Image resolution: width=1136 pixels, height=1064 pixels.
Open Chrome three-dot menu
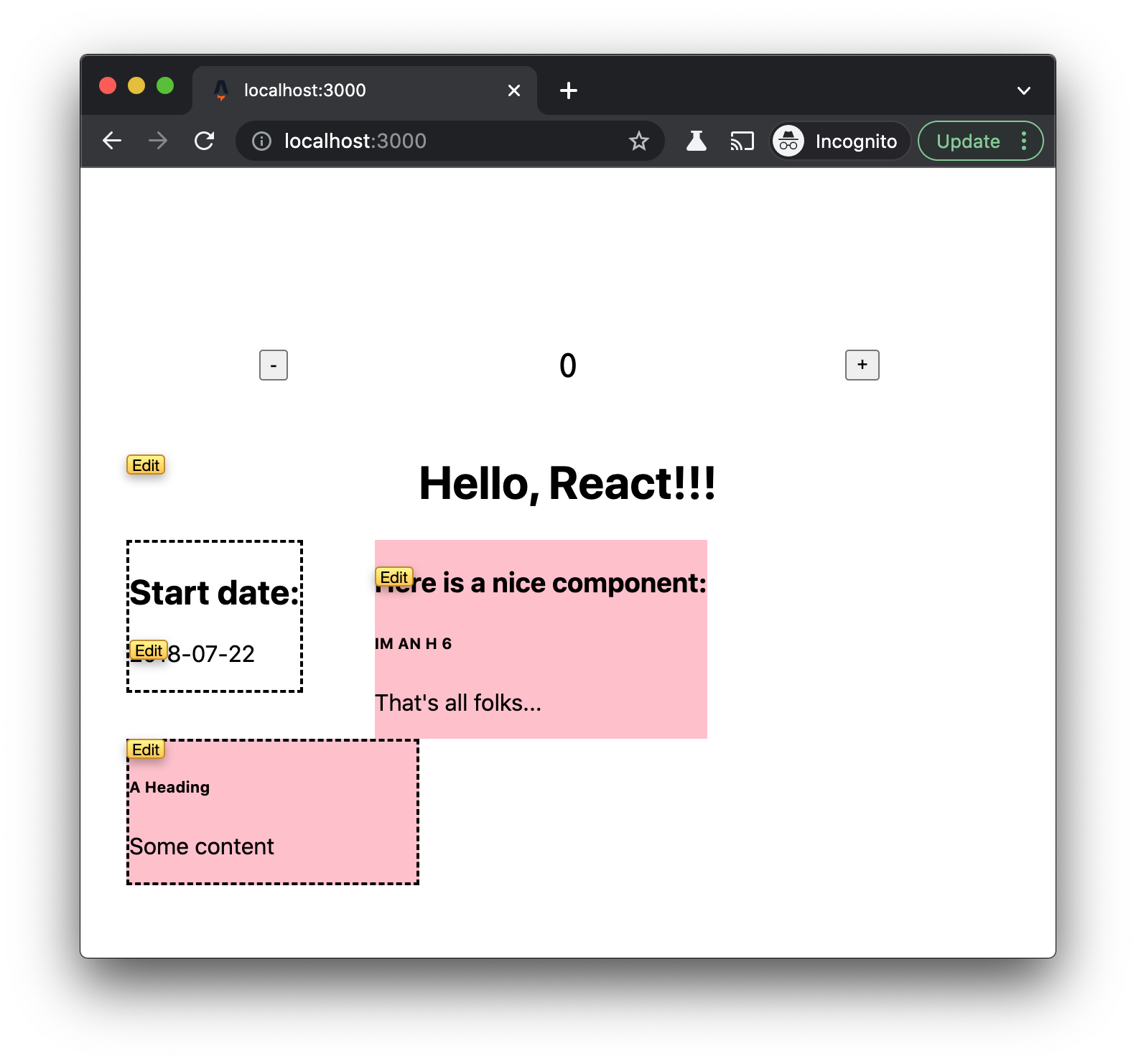point(1024,141)
